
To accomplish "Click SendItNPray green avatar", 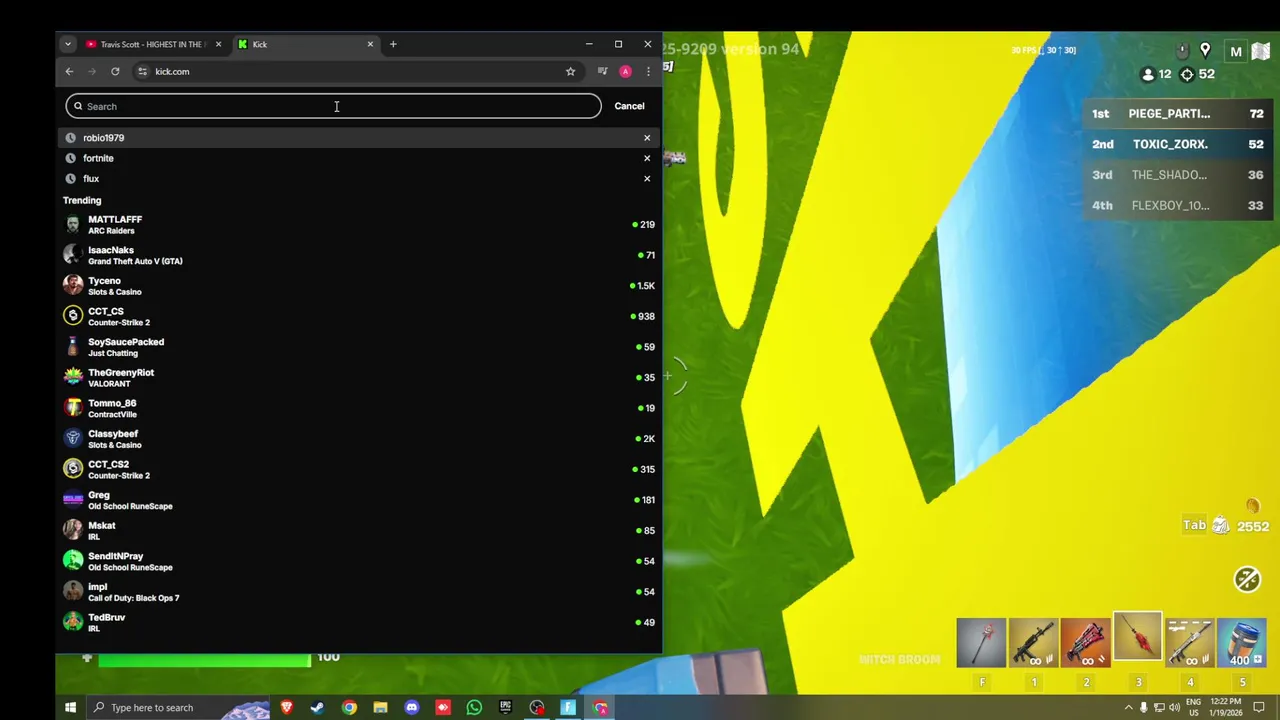I will coord(73,561).
